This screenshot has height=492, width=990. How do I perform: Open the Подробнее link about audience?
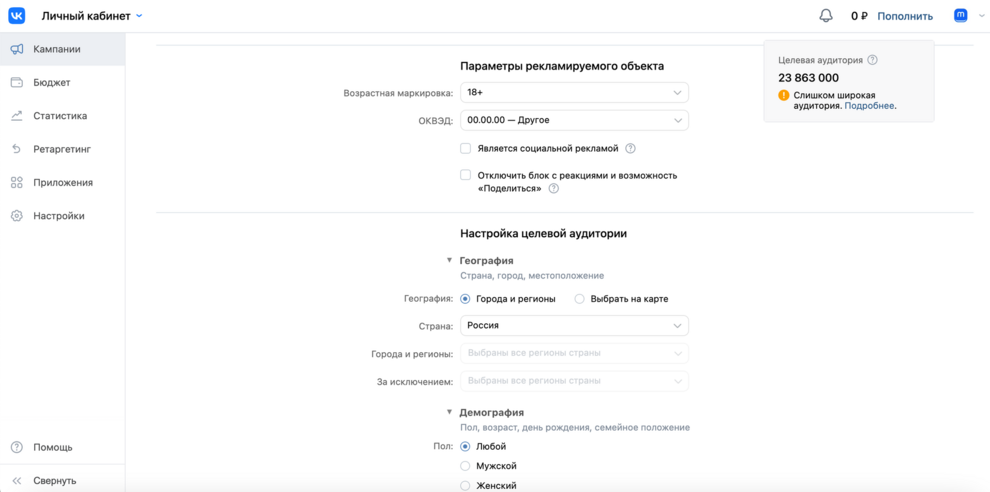(x=869, y=106)
